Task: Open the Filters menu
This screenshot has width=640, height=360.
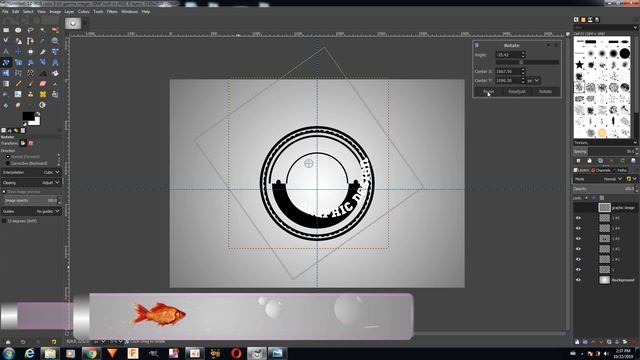Action: click(x=112, y=12)
